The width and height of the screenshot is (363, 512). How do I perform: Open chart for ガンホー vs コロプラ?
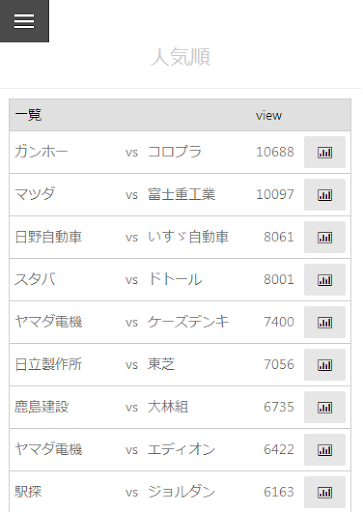(324, 152)
